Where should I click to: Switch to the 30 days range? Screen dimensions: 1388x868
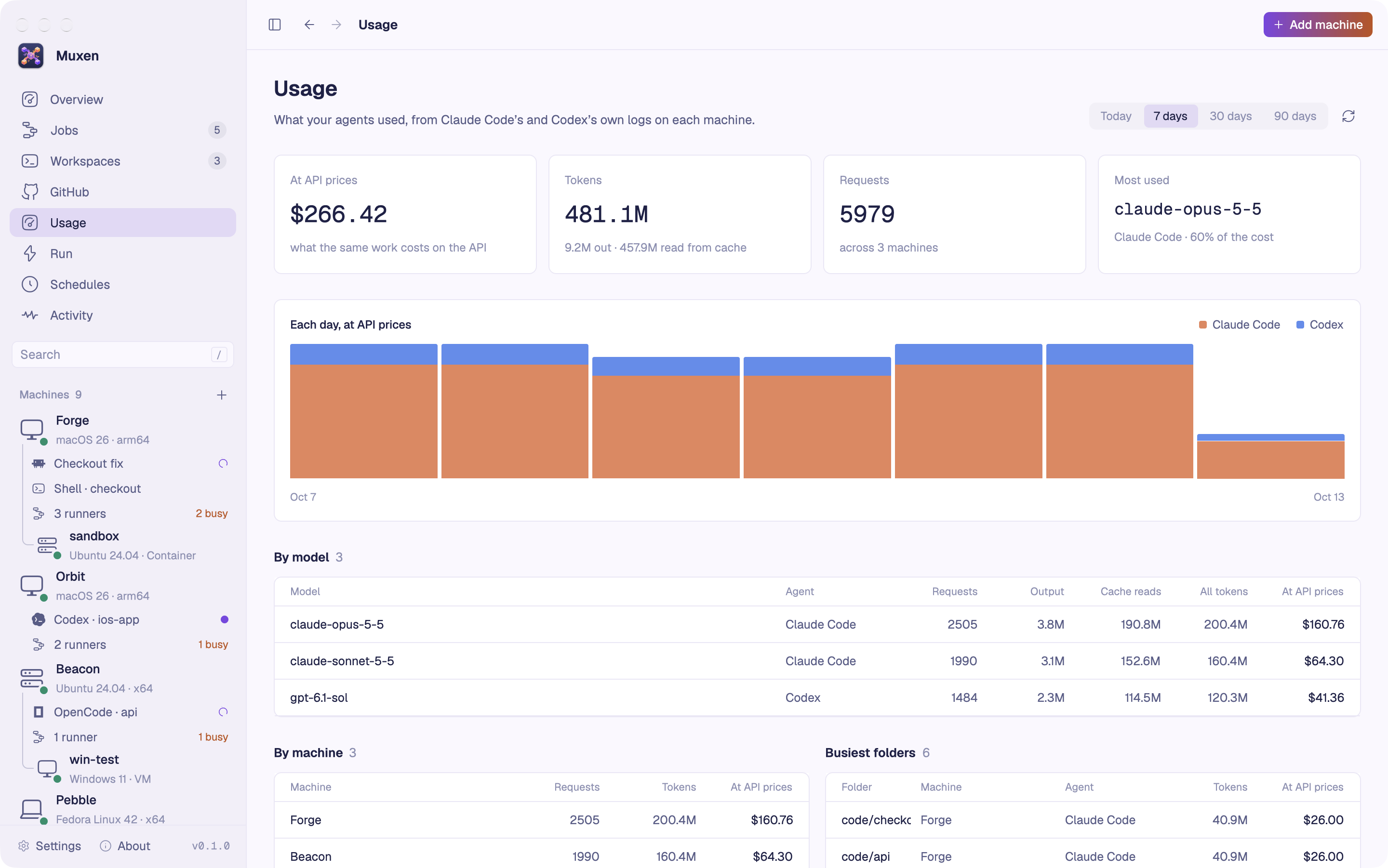coord(1231,116)
